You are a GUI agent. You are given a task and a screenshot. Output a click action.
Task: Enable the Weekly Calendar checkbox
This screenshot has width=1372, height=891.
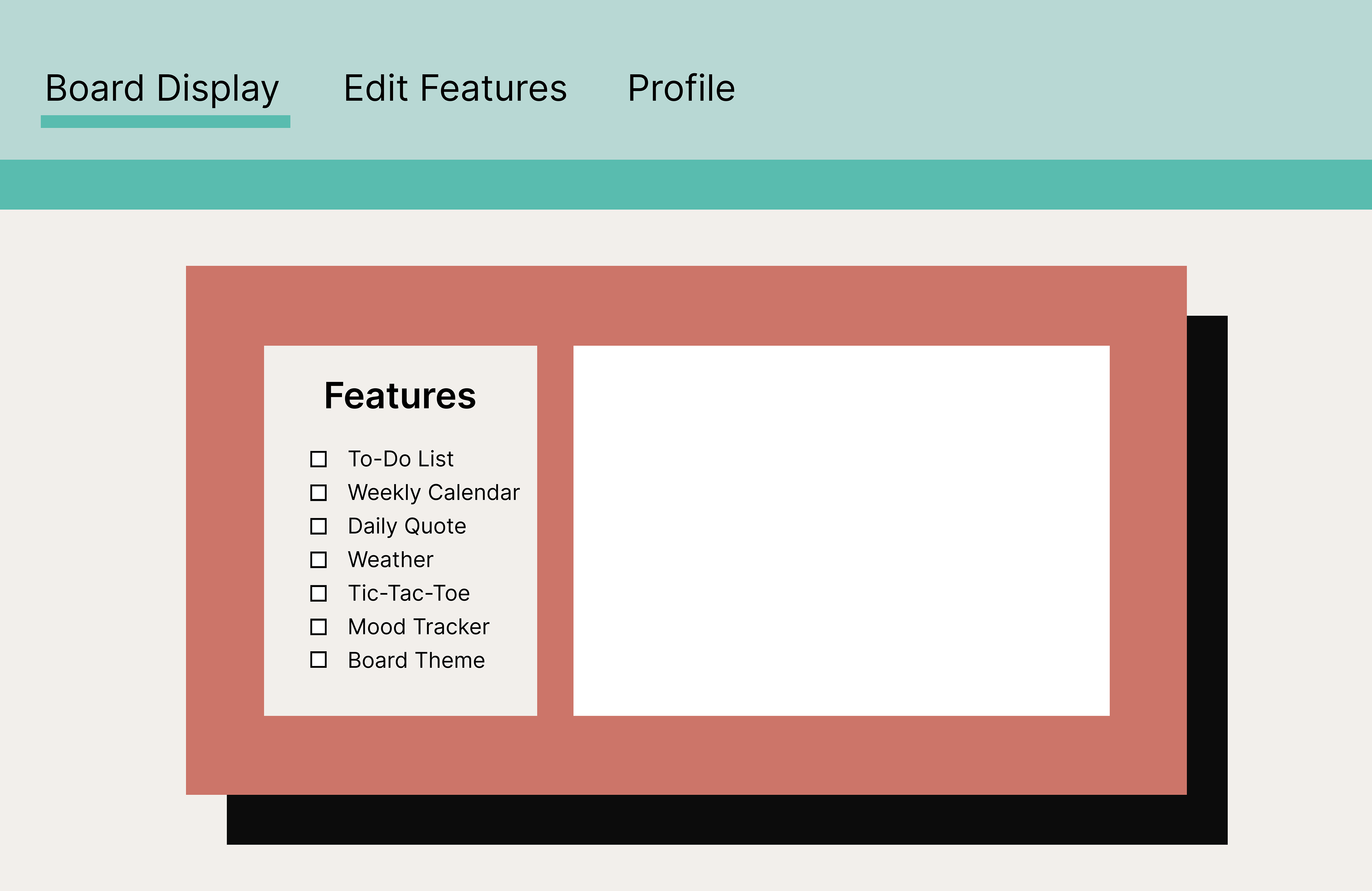point(318,492)
